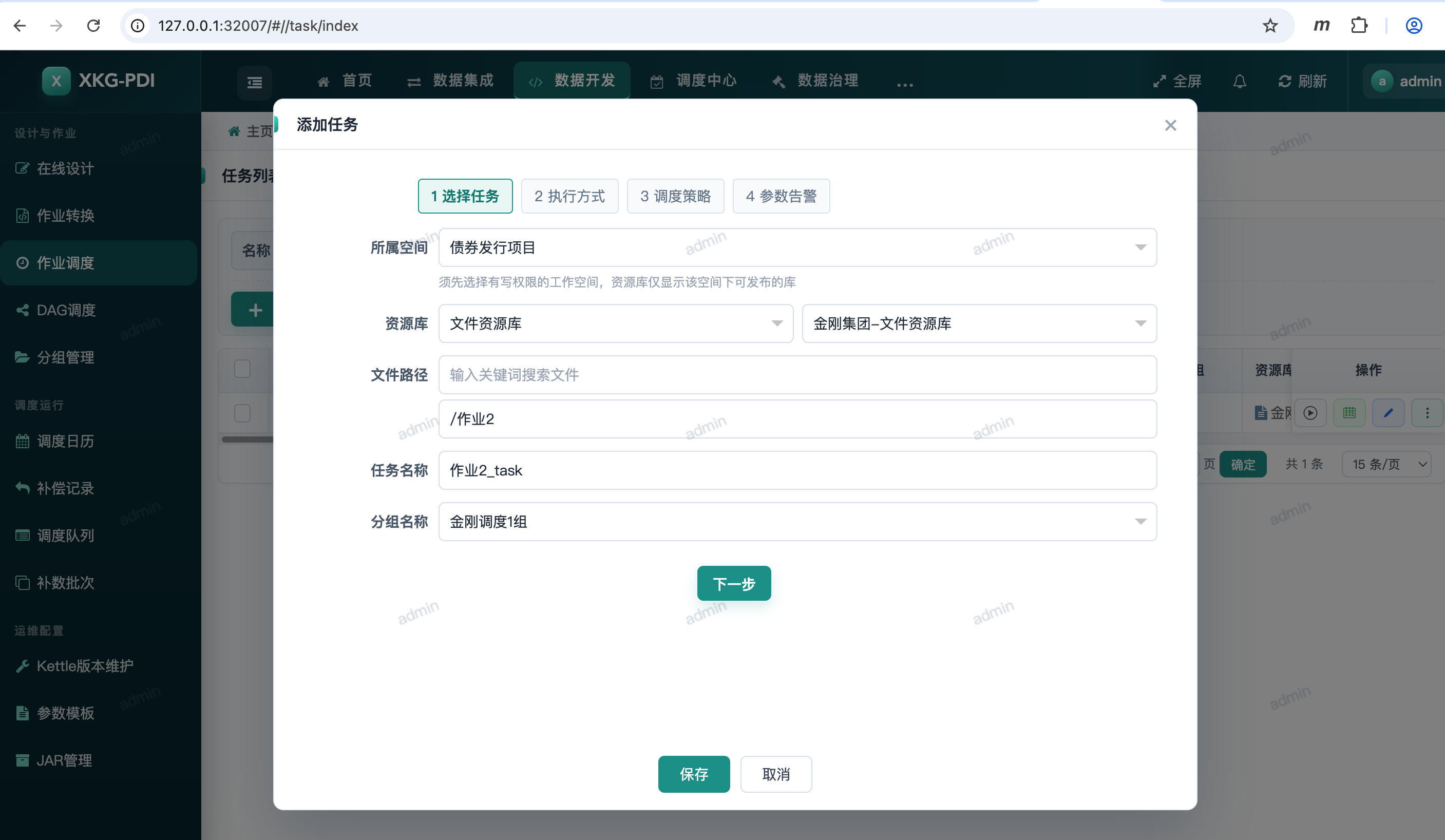Click the 保存 button

[x=694, y=774]
